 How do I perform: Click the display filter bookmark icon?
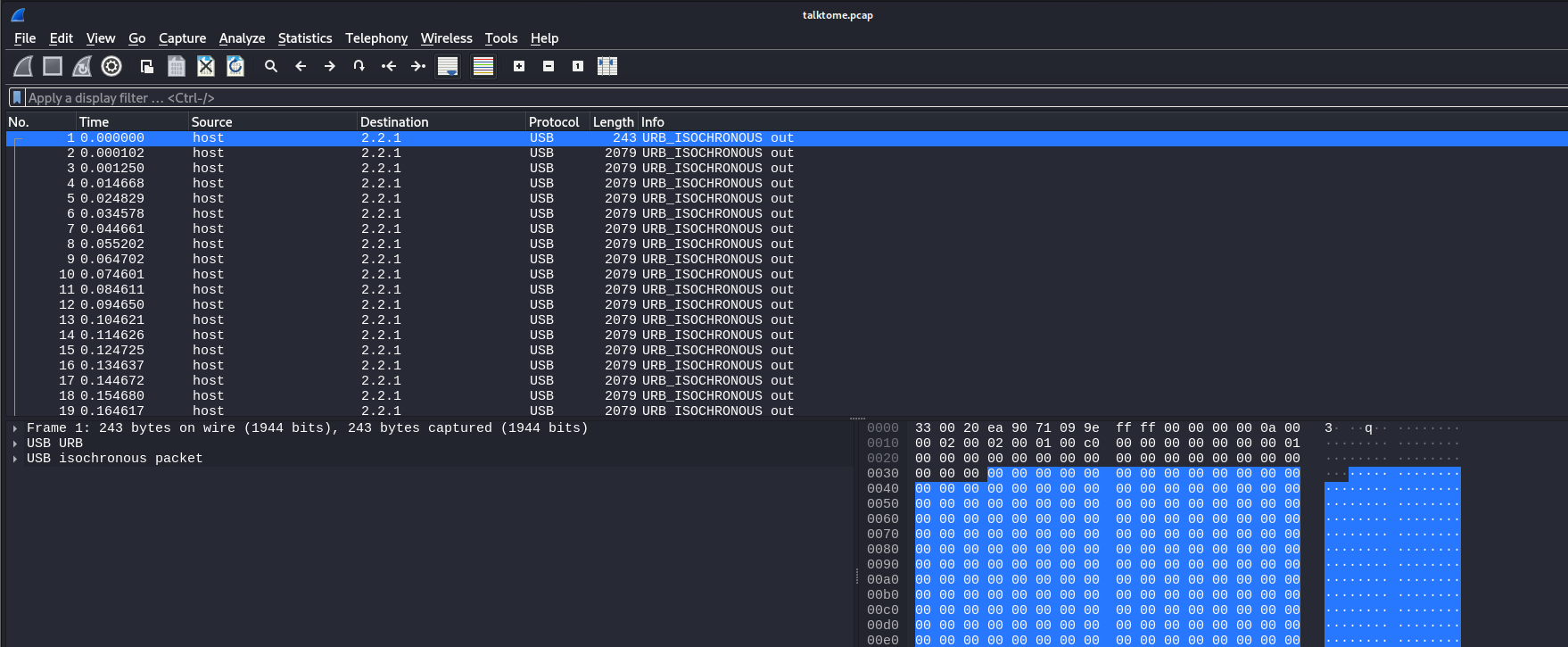click(x=17, y=98)
